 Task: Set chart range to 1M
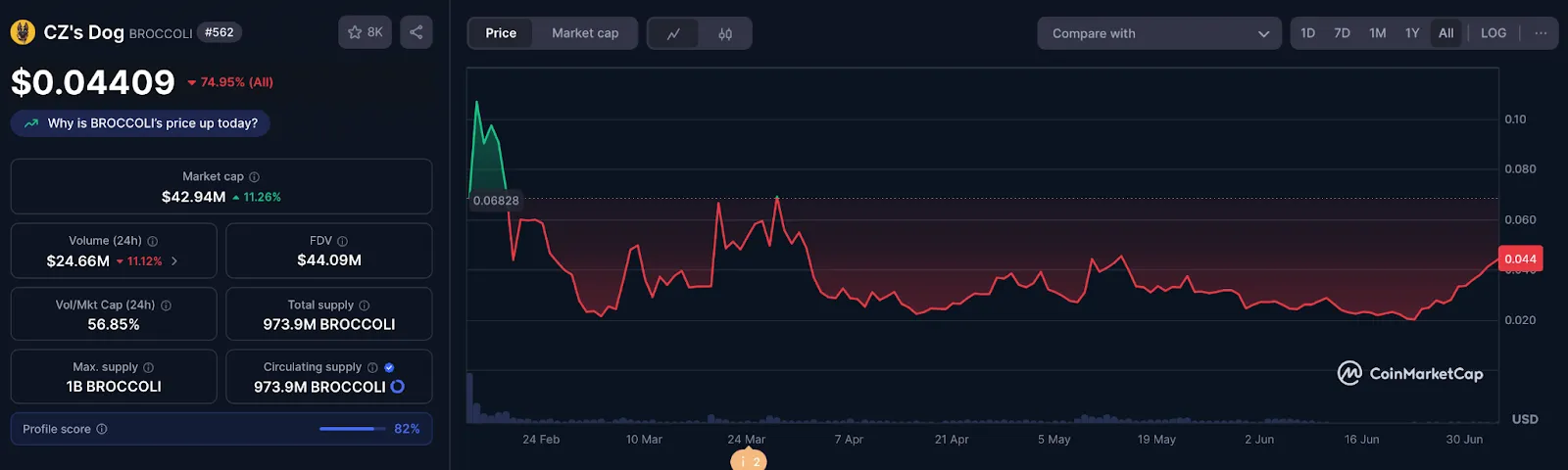(1377, 33)
